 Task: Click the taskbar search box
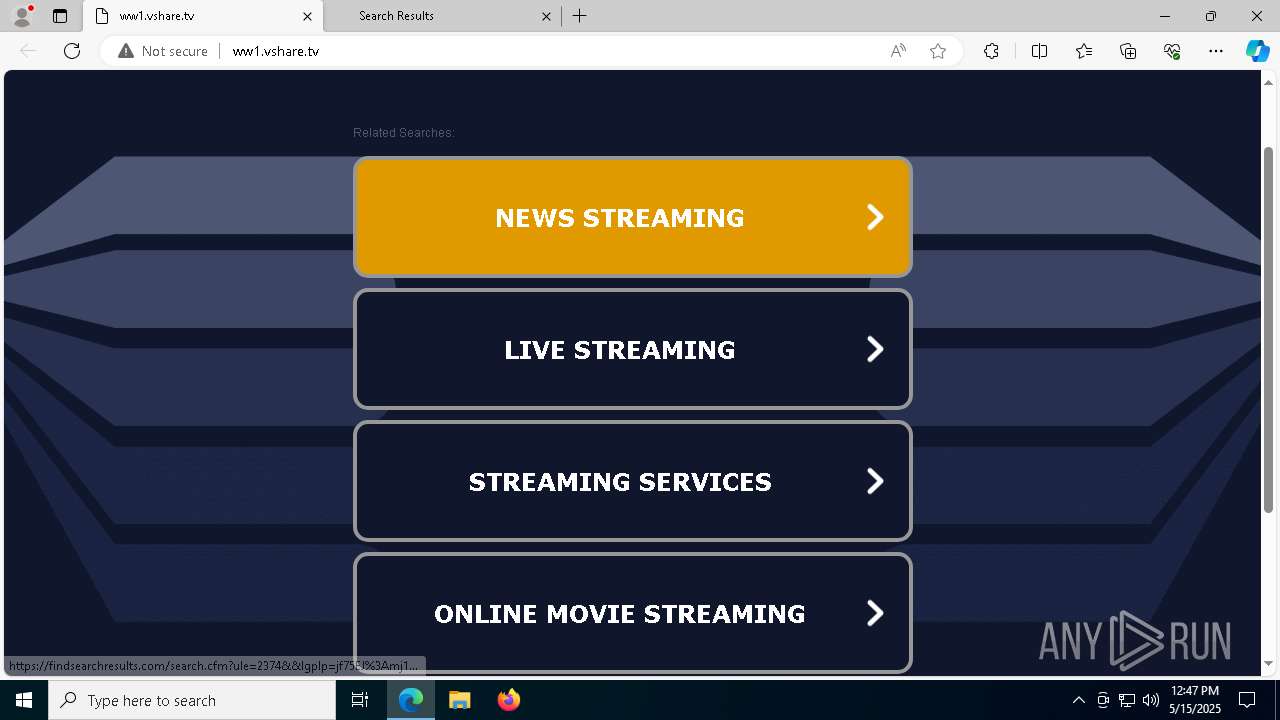192,700
